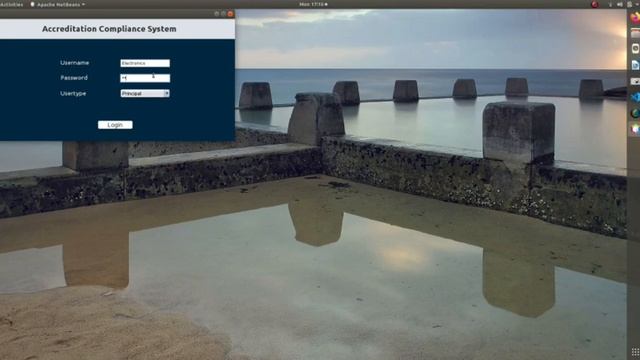Click the Usertype label
The image size is (640, 360).
[73, 93]
